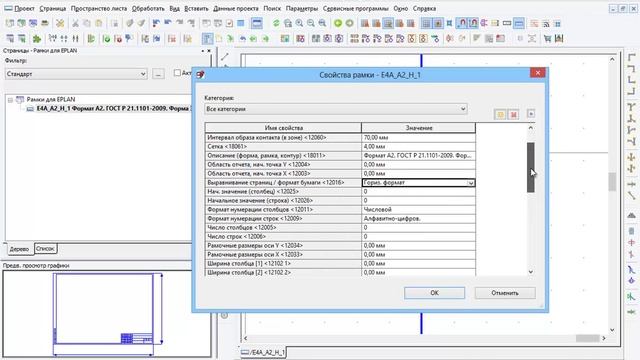Open the Проект menu
640x360 pixels.
[x=24, y=8]
